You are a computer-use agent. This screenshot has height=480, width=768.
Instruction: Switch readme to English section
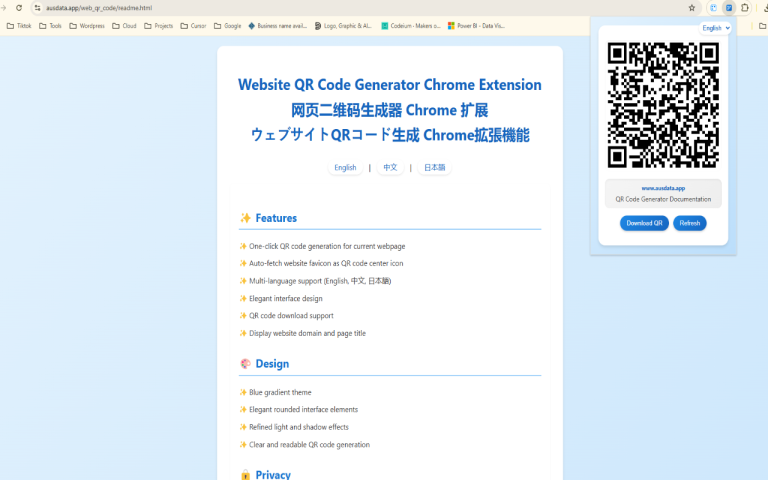(x=345, y=168)
